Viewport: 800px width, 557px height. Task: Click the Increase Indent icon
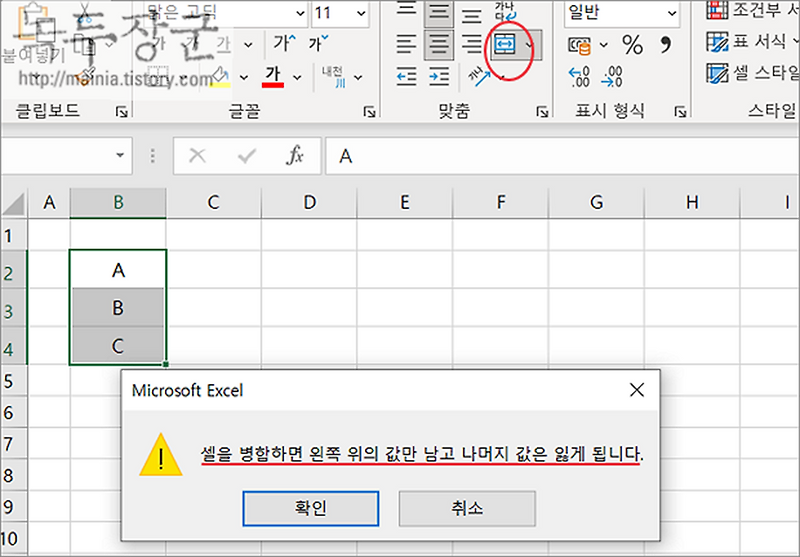point(439,77)
